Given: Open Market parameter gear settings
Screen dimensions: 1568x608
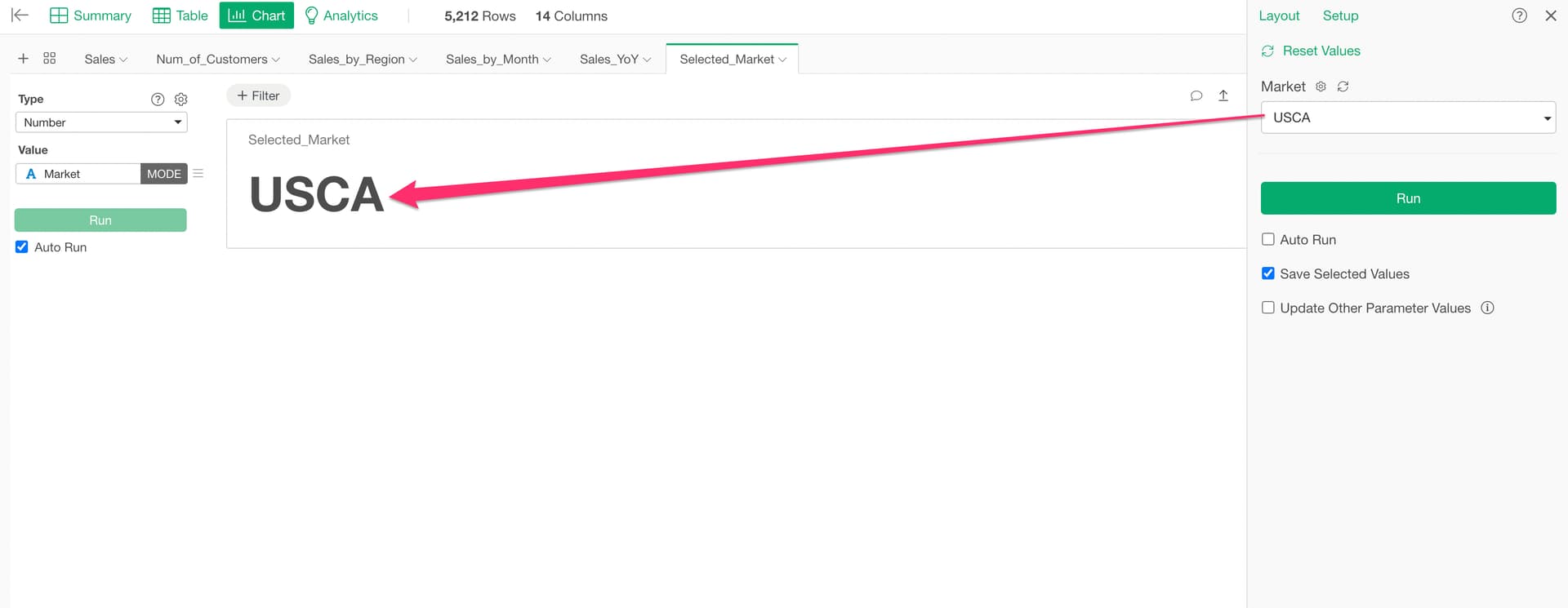Looking at the screenshot, I should [x=1321, y=87].
